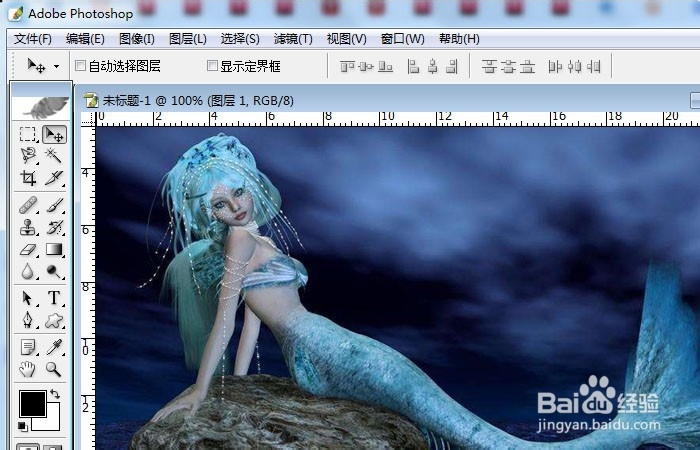
Task: Select the Eyedropper tool
Action: coord(54,347)
